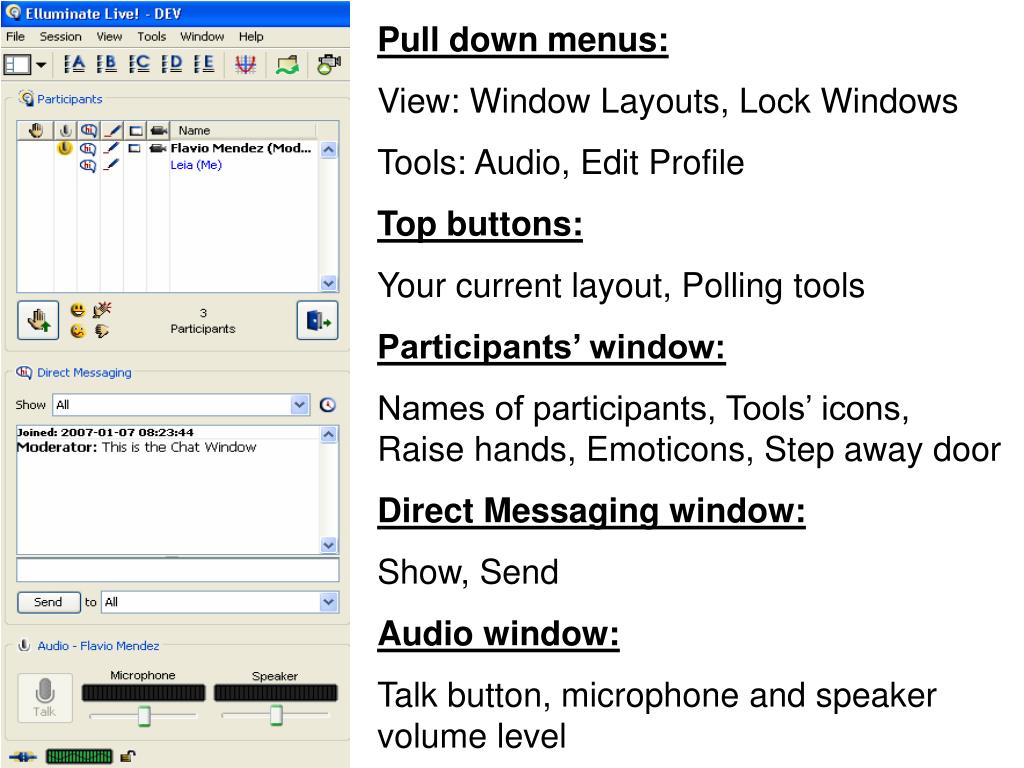
Task: Click the green connection activity meter
Action: pyautogui.click(x=79, y=757)
